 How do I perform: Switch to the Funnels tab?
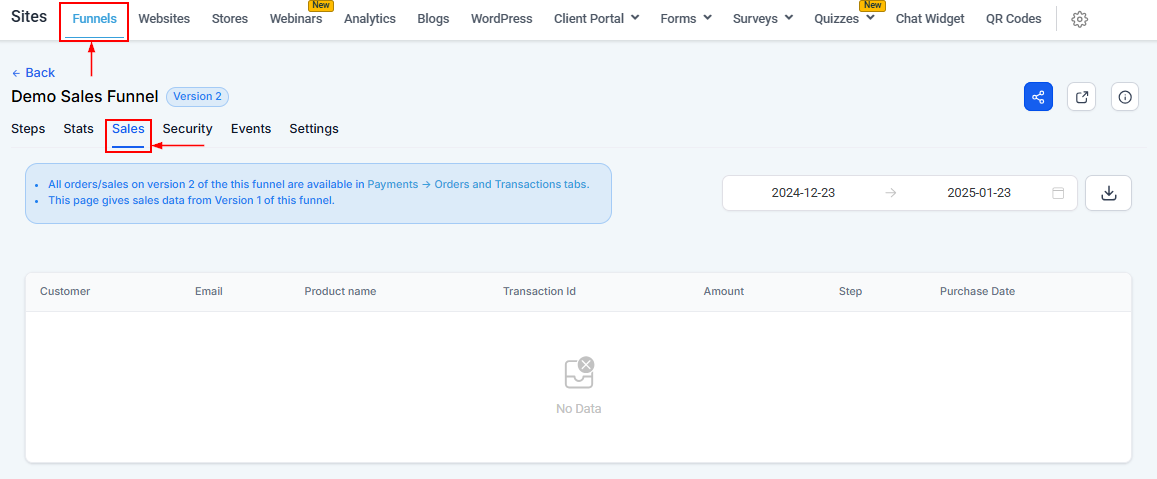pyautogui.click(x=94, y=19)
